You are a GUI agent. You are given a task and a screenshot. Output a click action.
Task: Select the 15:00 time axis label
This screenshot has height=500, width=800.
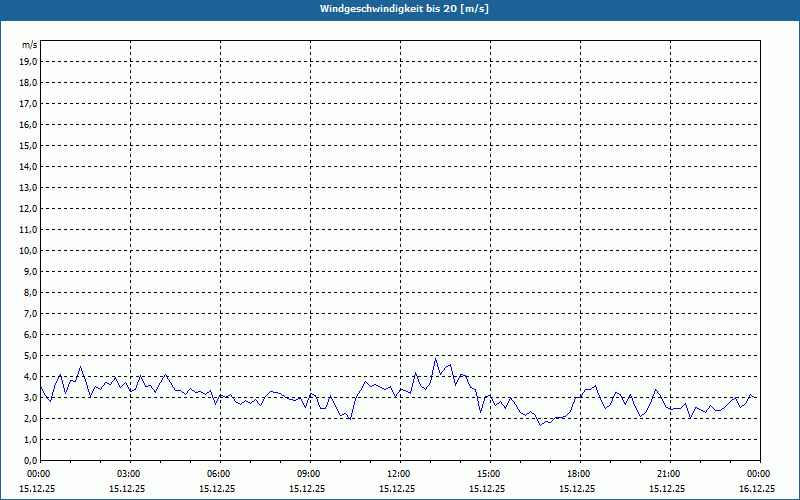(488, 474)
